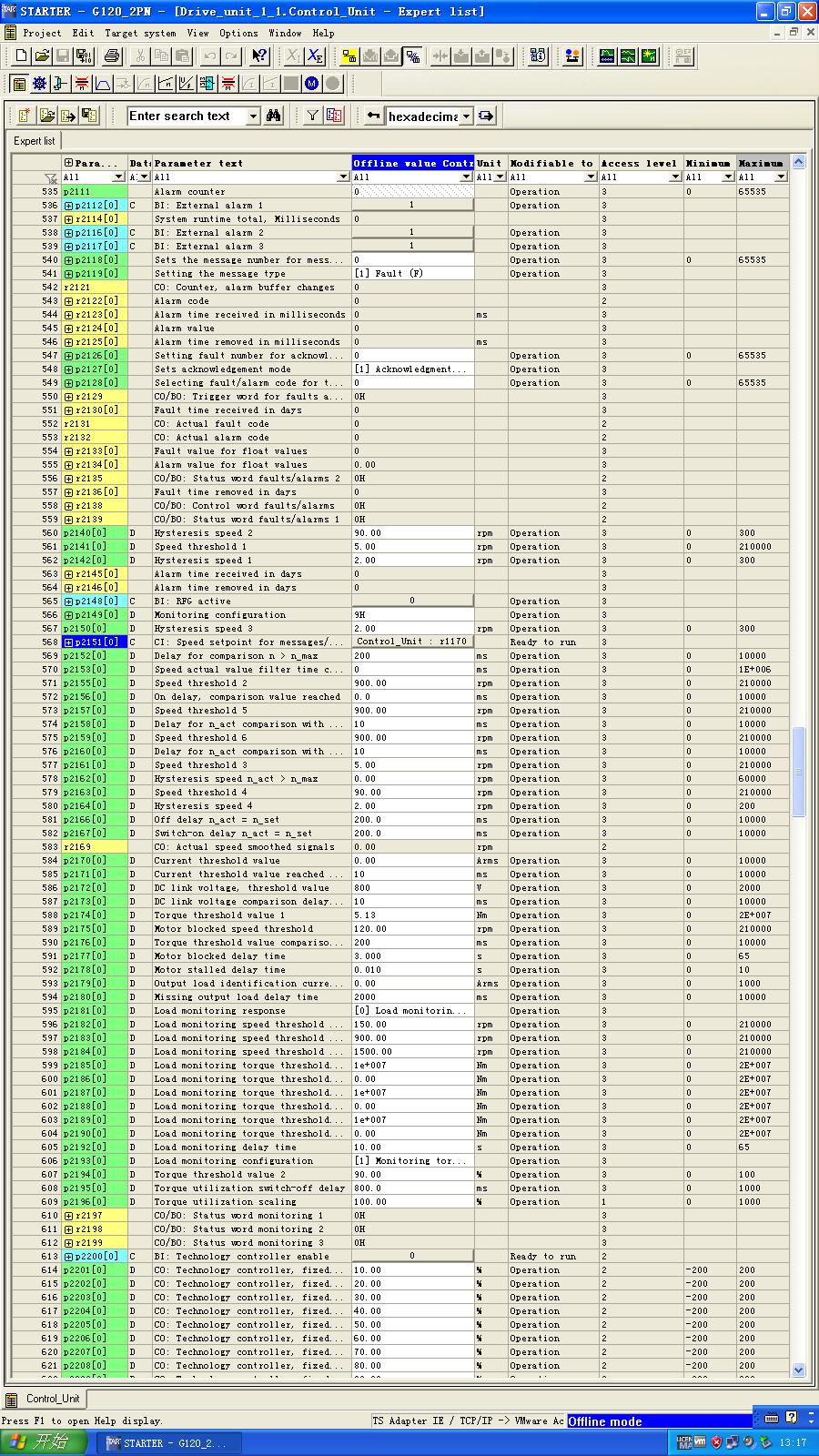819x1456 pixels.
Task: Open the hexadecimal number format dropdown
Action: tap(466, 116)
